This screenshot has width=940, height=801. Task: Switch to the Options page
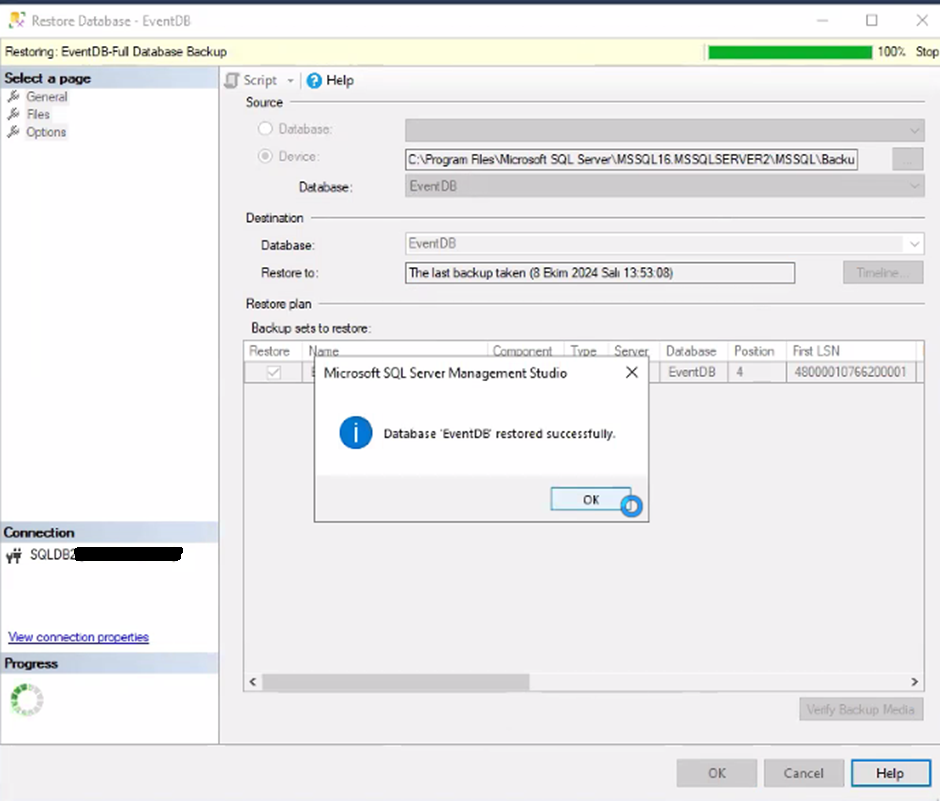46,132
